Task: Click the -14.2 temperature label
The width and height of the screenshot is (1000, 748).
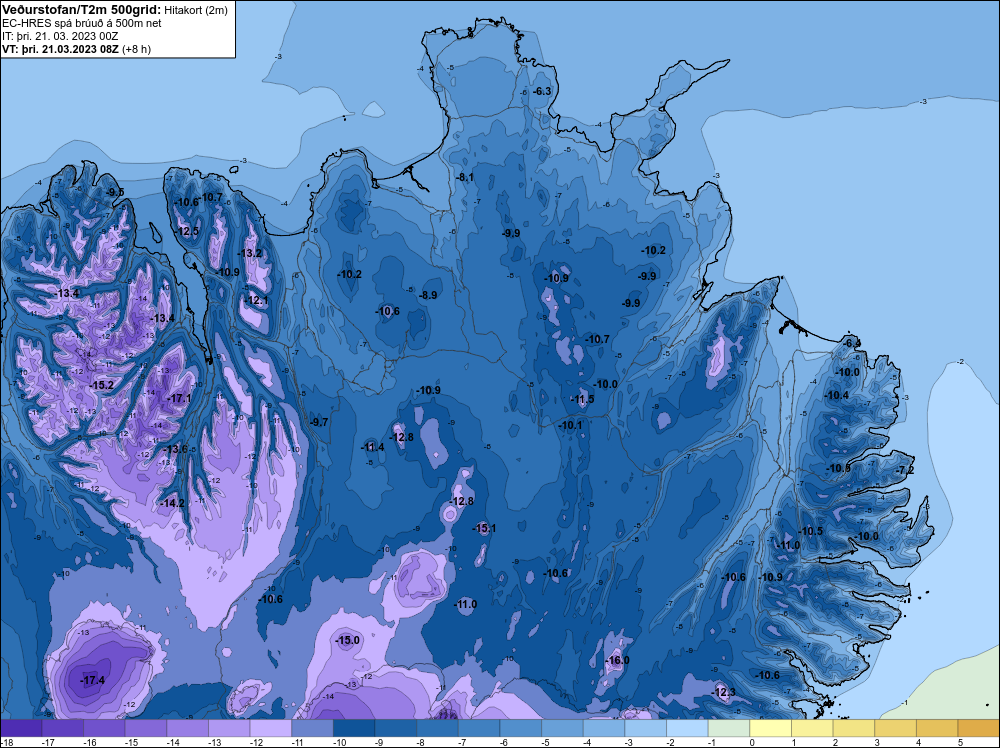Action: pyautogui.click(x=172, y=503)
